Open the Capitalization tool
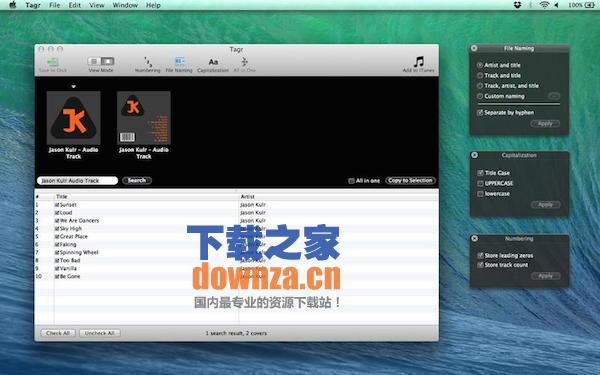The width and height of the screenshot is (600, 375). [213, 62]
